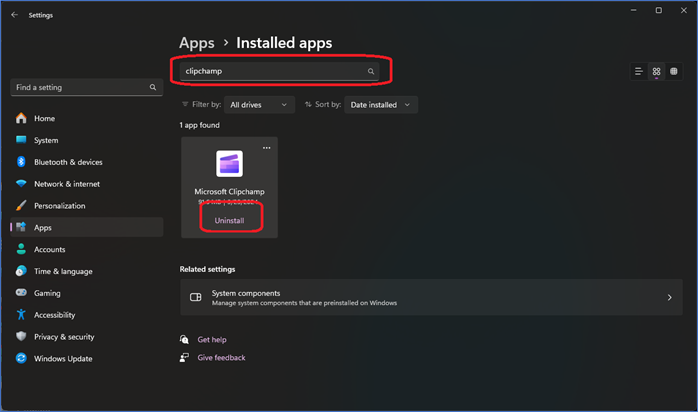The width and height of the screenshot is (698, 412).
Task: Switch to list view layout icon
Action: click(x=639, y=71)
